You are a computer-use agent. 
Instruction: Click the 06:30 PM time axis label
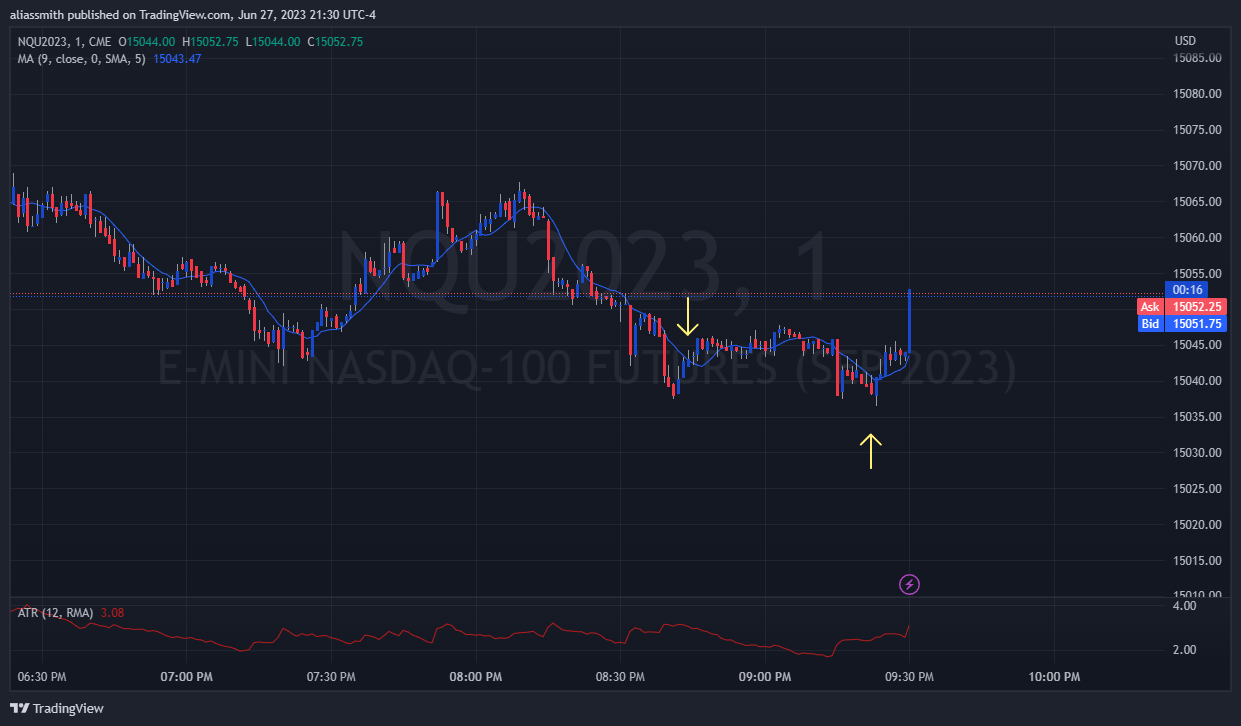pyautogui.click(x=42, y=677)
